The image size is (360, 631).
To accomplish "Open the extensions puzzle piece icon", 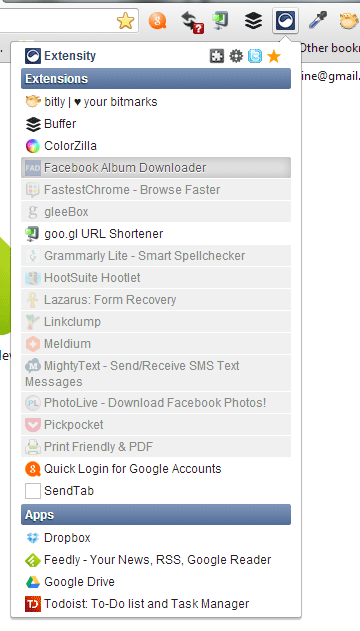I will (217, 56).
